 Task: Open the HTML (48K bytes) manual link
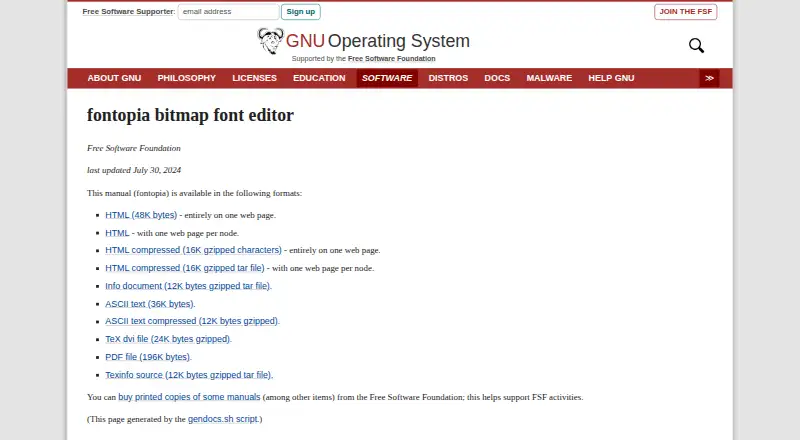click(141, 215)
